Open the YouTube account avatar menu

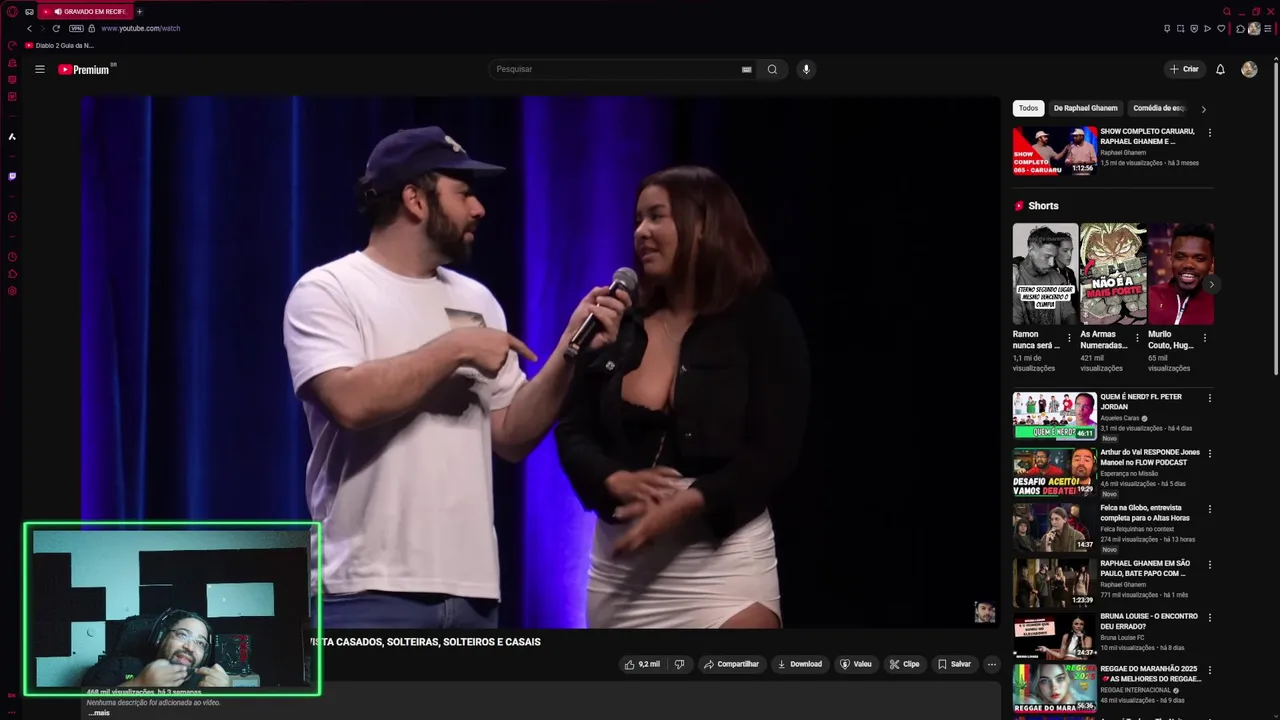pos(1249,69)
